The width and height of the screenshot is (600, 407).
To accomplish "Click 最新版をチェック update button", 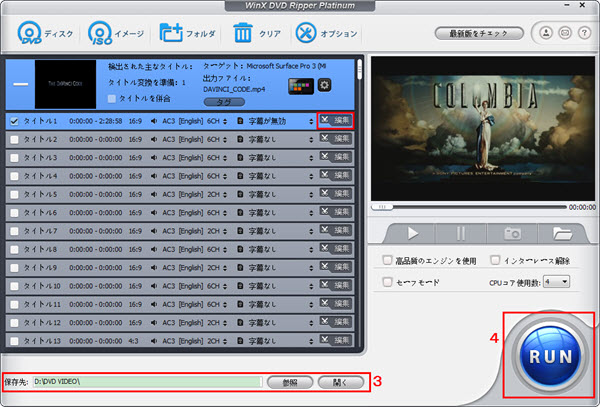I will [x=479, y=33].
